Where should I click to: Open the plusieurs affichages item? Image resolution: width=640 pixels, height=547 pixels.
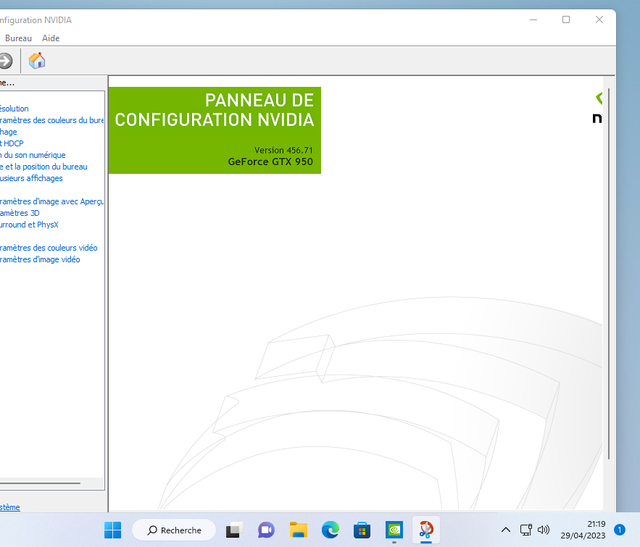click(31, 178)
